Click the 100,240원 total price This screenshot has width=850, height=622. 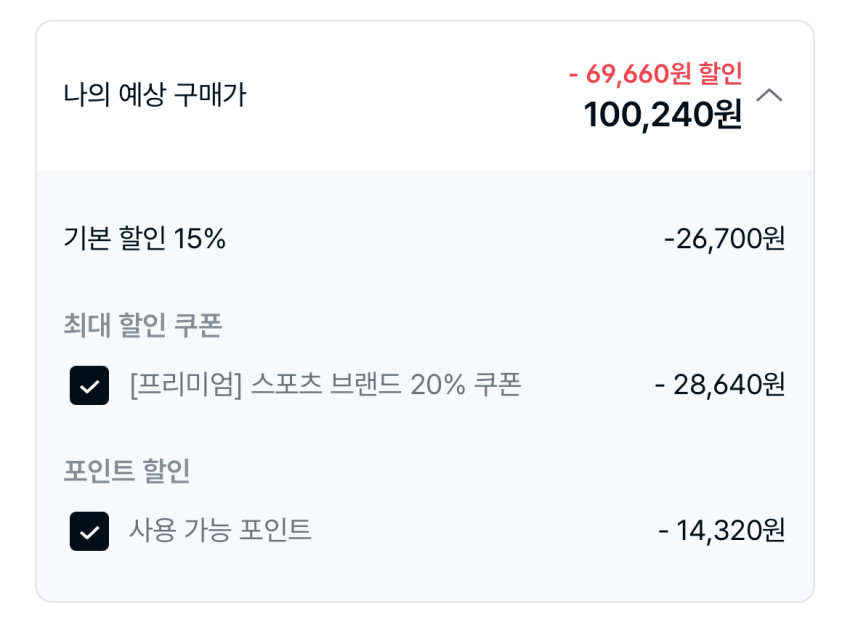click(x=663, y=115)
